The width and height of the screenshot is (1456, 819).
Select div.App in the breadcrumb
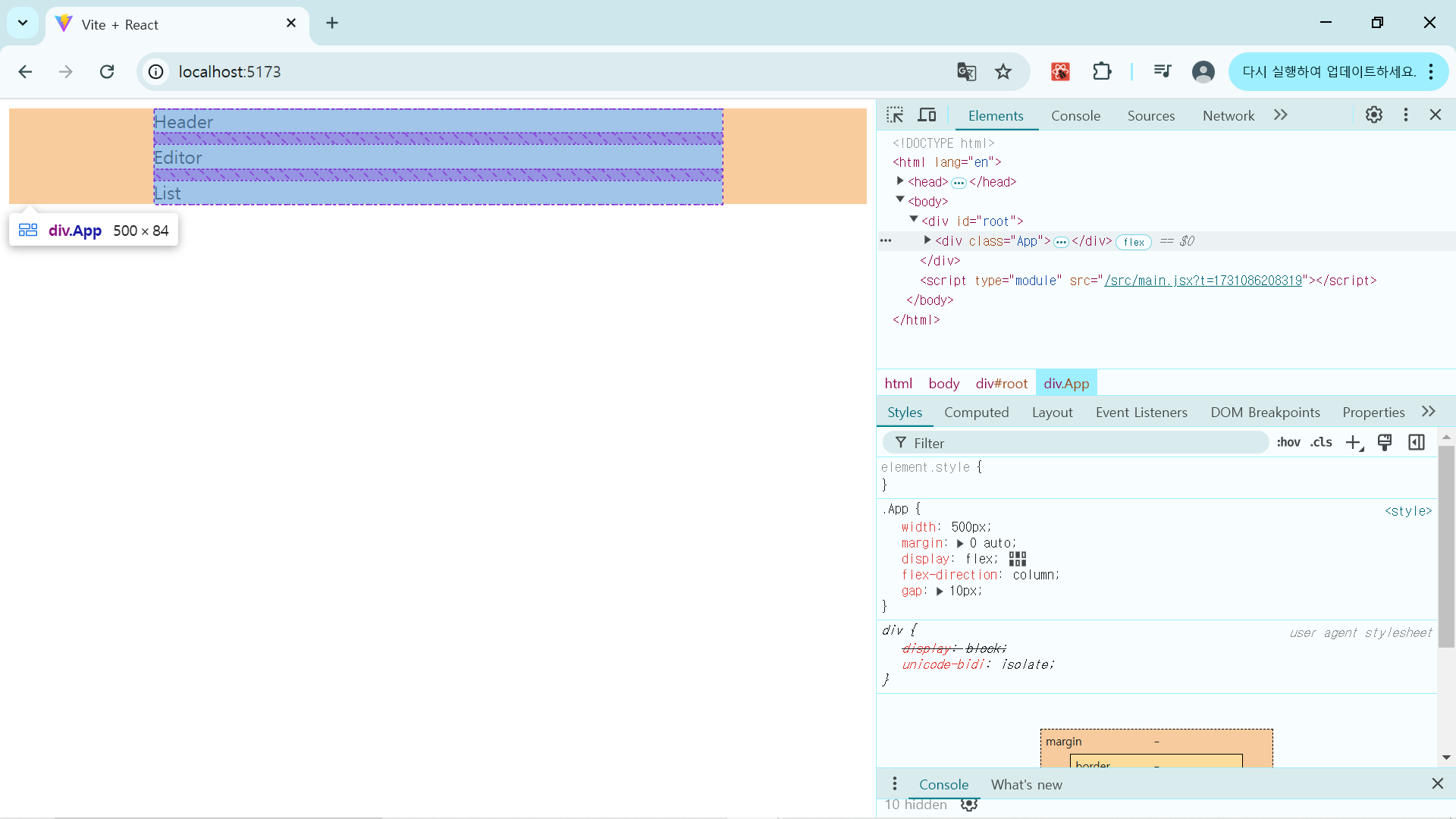[x=1066, y=384]
